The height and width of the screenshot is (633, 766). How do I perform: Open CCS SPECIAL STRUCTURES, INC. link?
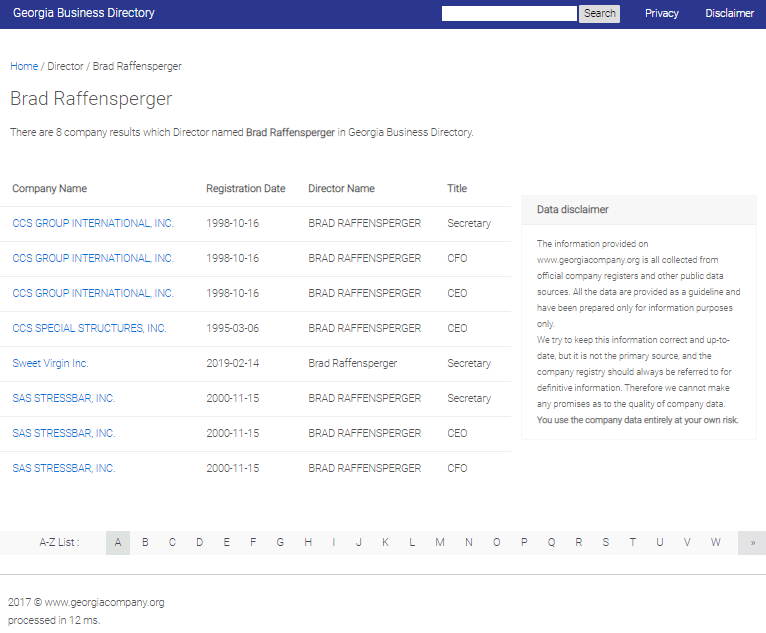coord(89,328)
